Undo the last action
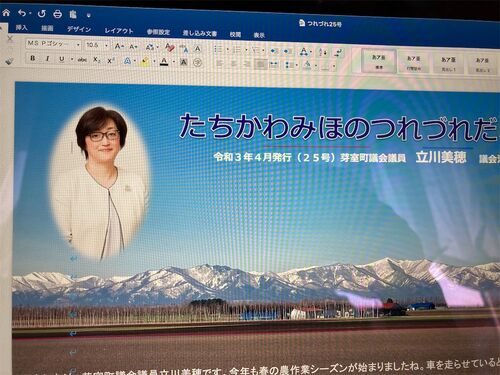The image size is (500, 375). pyautogui.click(x=22, y=13)
